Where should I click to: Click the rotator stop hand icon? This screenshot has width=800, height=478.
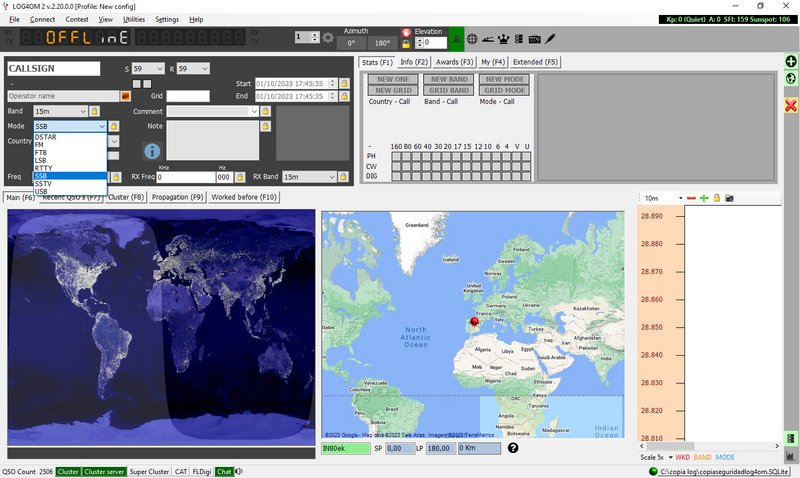coord(406,32)
